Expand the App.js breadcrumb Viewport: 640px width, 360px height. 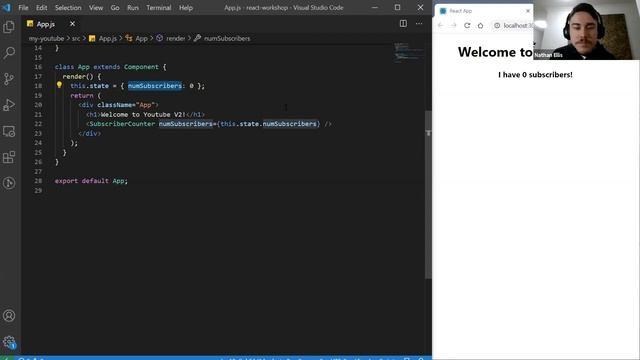point(103,38)
